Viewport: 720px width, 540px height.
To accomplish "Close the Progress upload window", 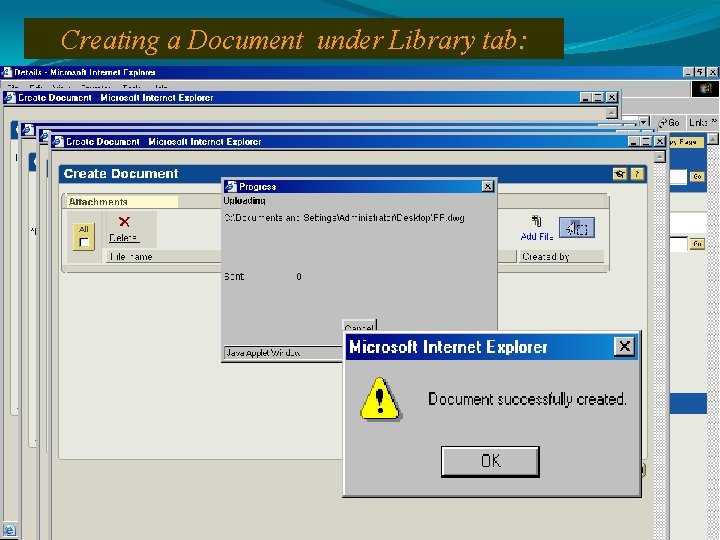I will point(488,186).
